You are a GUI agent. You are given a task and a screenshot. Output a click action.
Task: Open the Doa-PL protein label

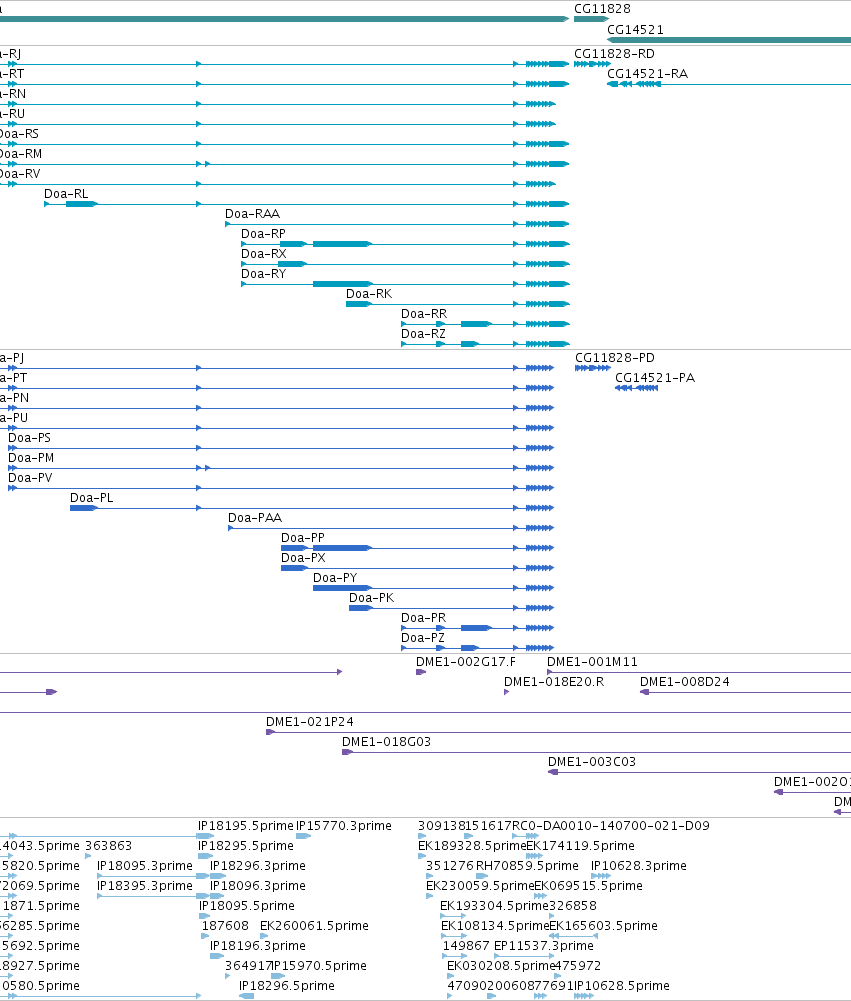click(x=92, y=498)
